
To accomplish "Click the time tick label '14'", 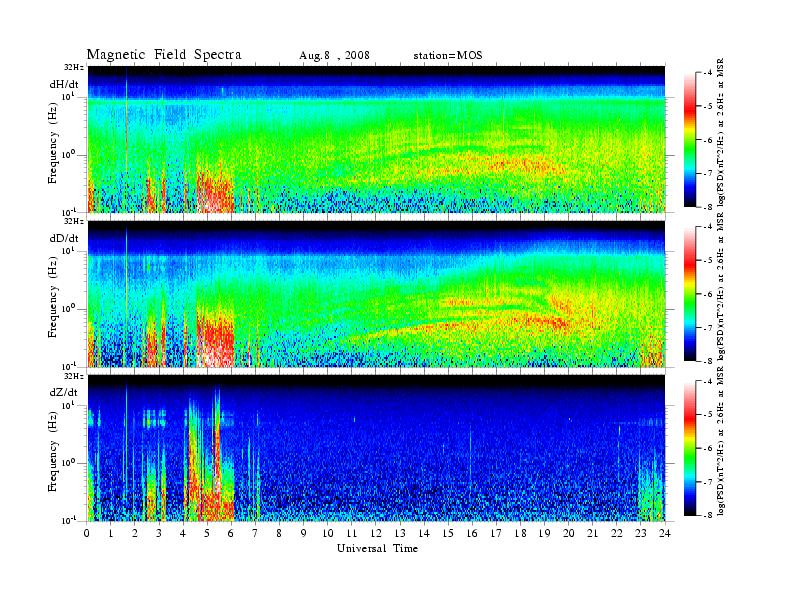I will click(424, 533).
